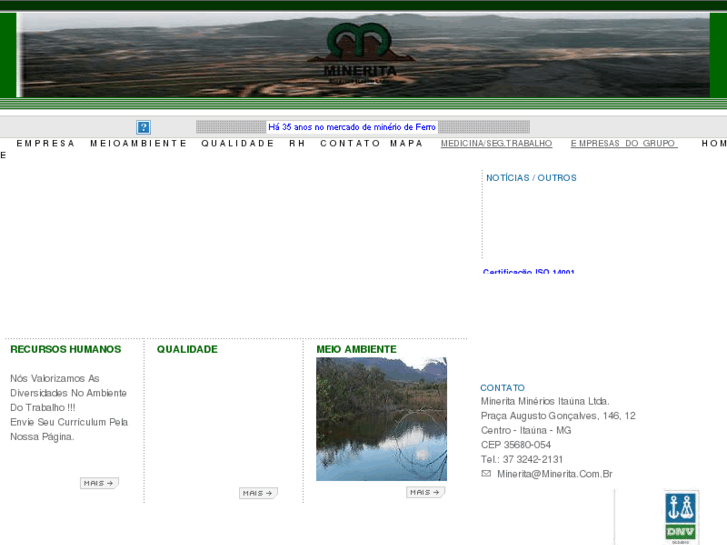Screen dimensions: 727x545
Task: Go to HOME in navigation bar
Action: 714,143
